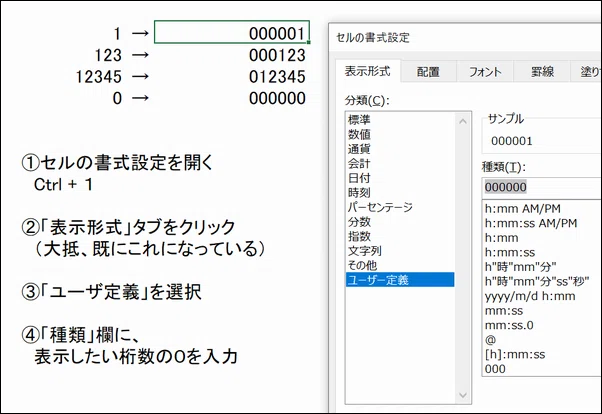Switch to the 表示形式 tab
The image size is (602, 414).
coord(367,71)
